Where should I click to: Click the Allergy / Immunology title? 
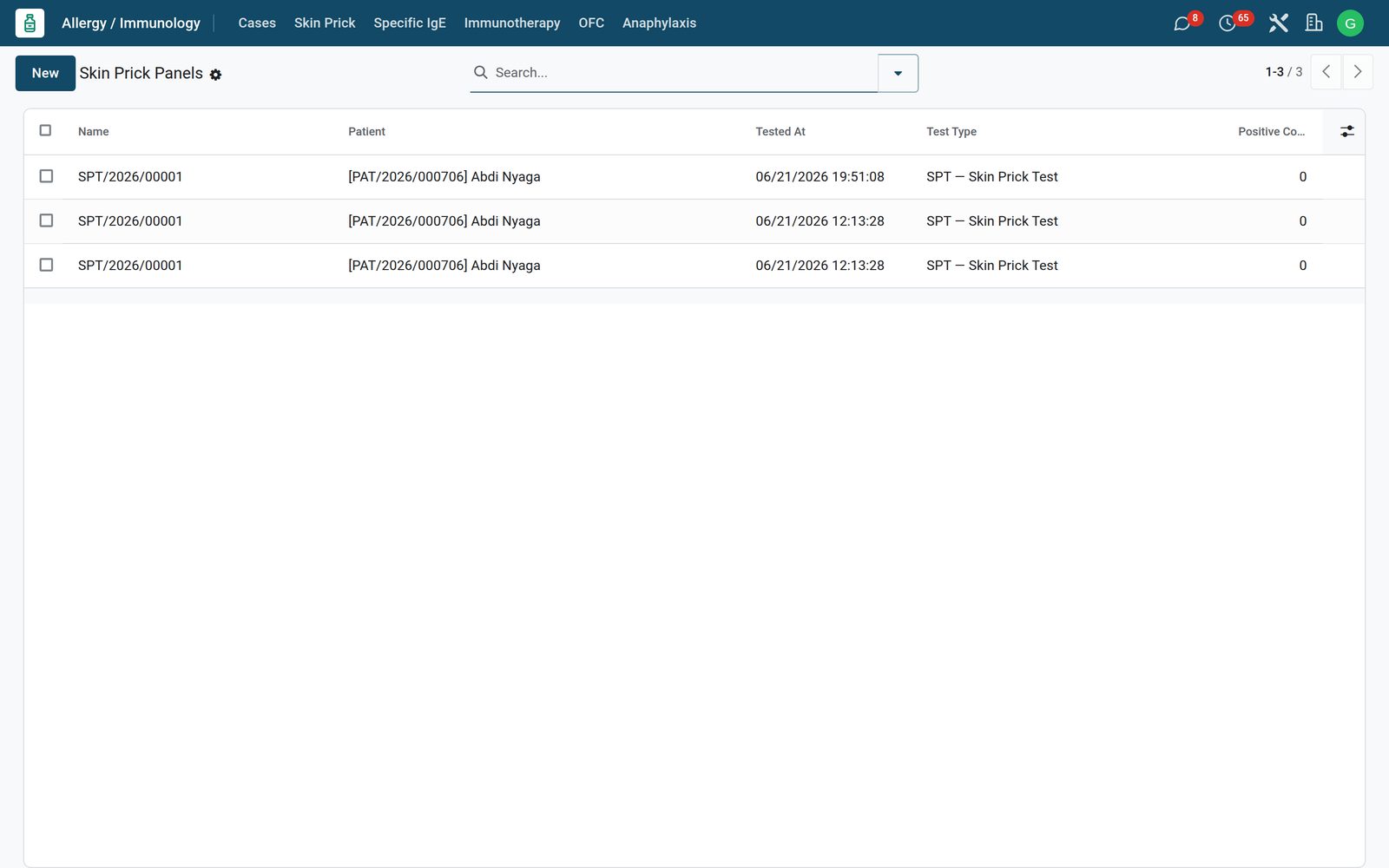click(x=131, y=23)
